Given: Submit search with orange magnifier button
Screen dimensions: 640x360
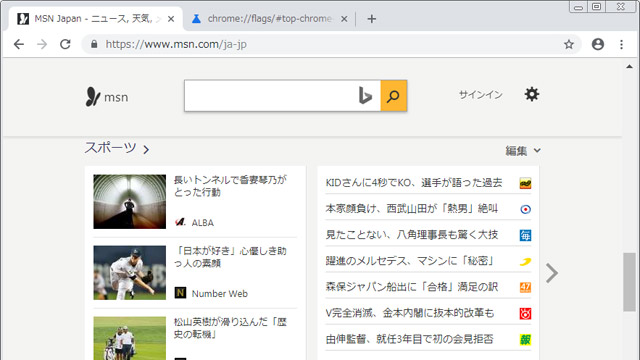Looking at the screenshot, I should coord(393,96).
